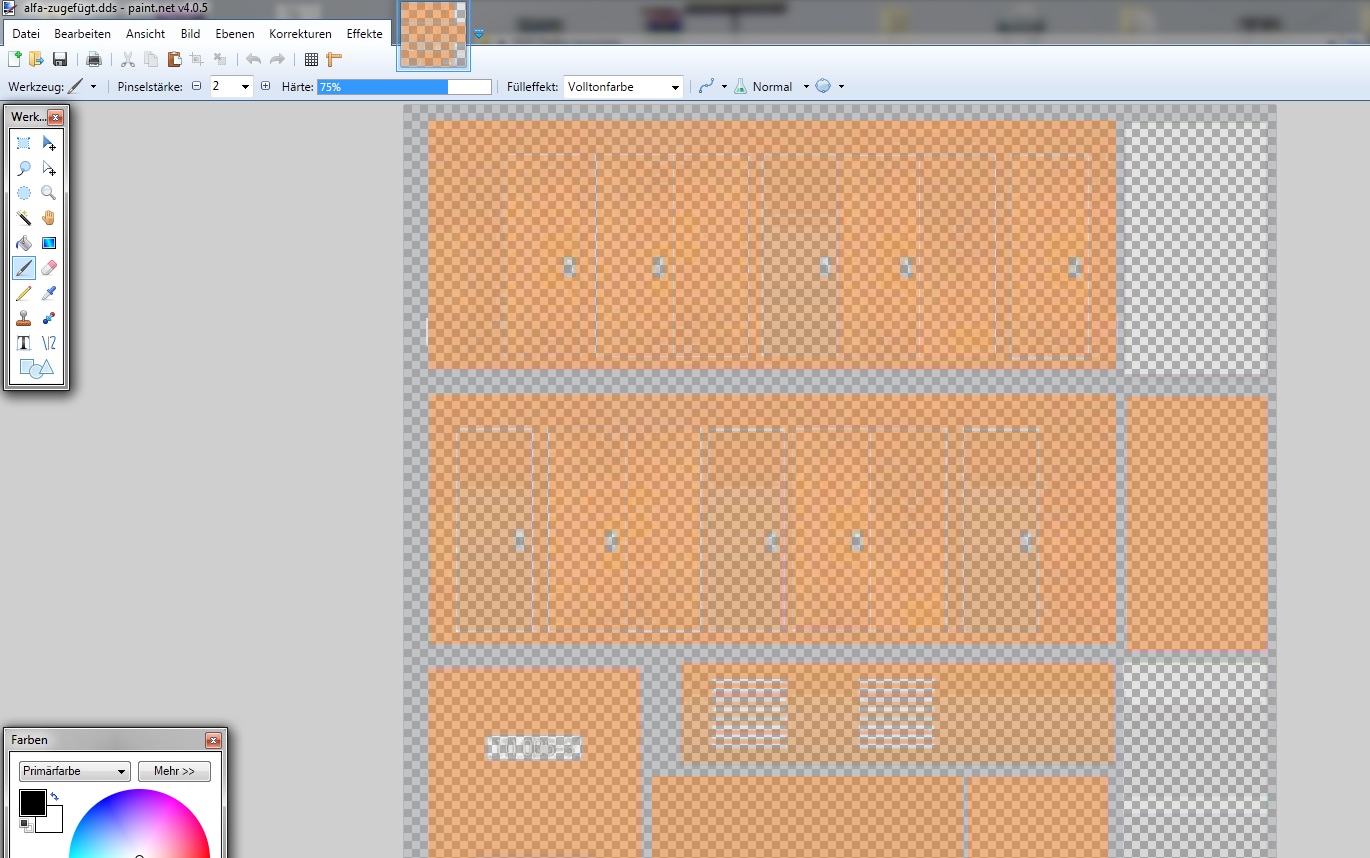Reset colors to black and white

click(27, 826)
